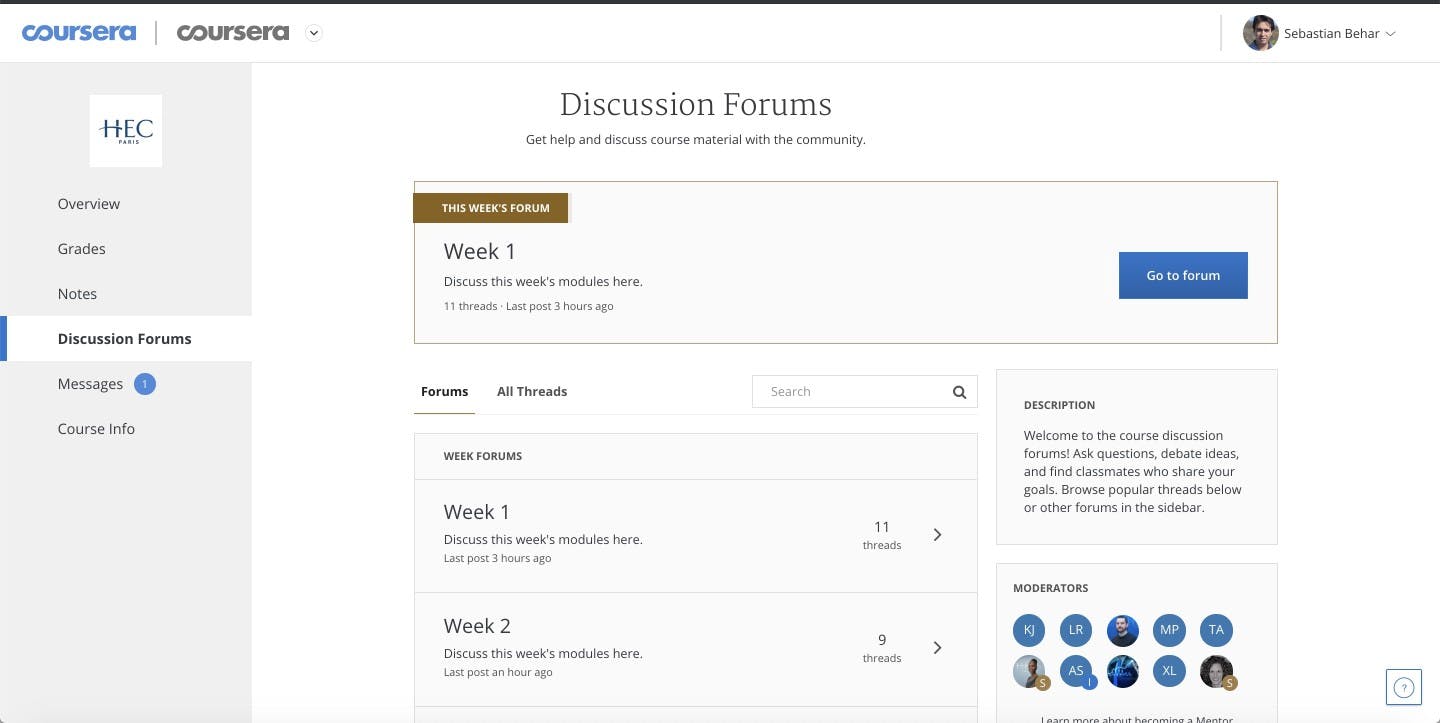Switch to the Forums tab
Screen dimensions: 1440x723
tap(445, 392)
